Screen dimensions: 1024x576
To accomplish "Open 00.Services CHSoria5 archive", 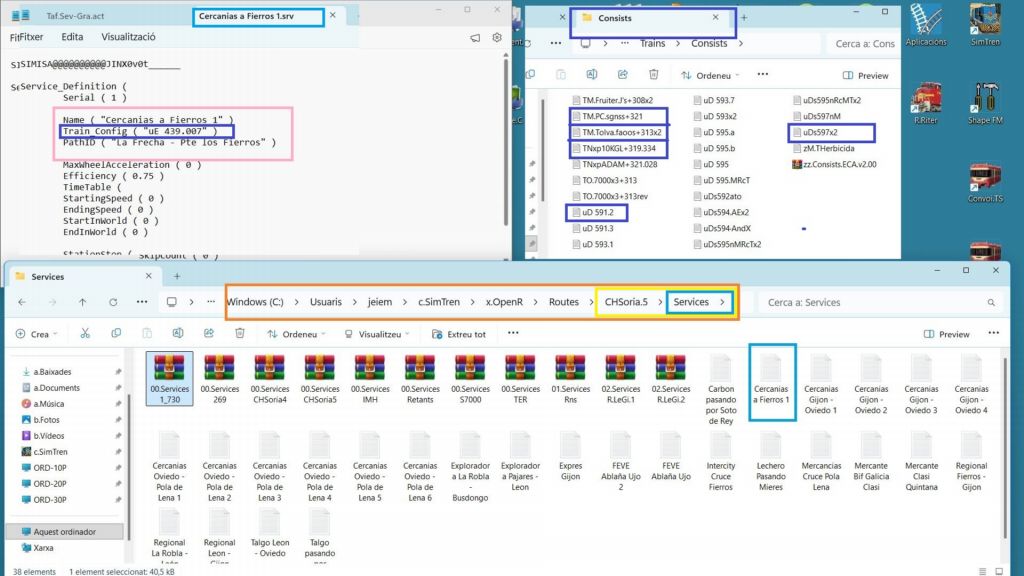I will (x=320, y=379).
